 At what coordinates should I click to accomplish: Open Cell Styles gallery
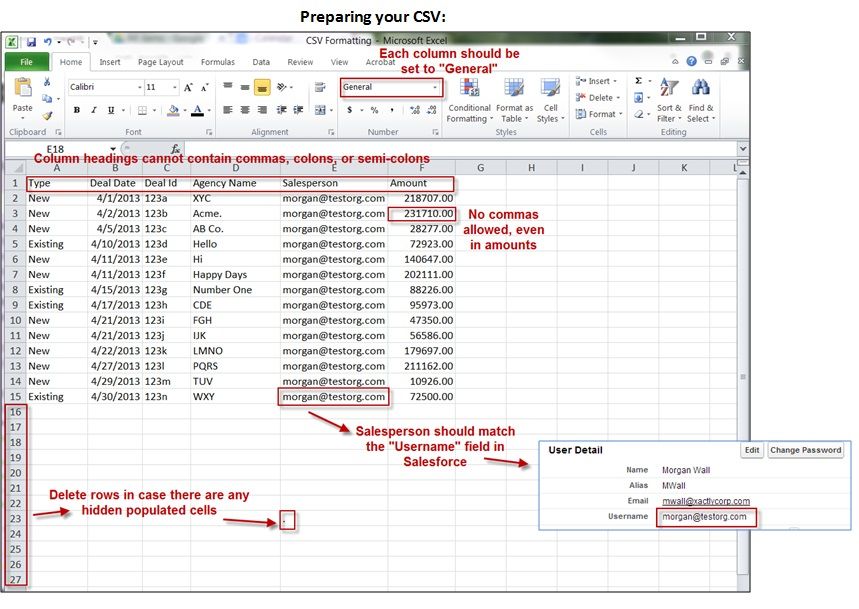[x=550, y=100]
